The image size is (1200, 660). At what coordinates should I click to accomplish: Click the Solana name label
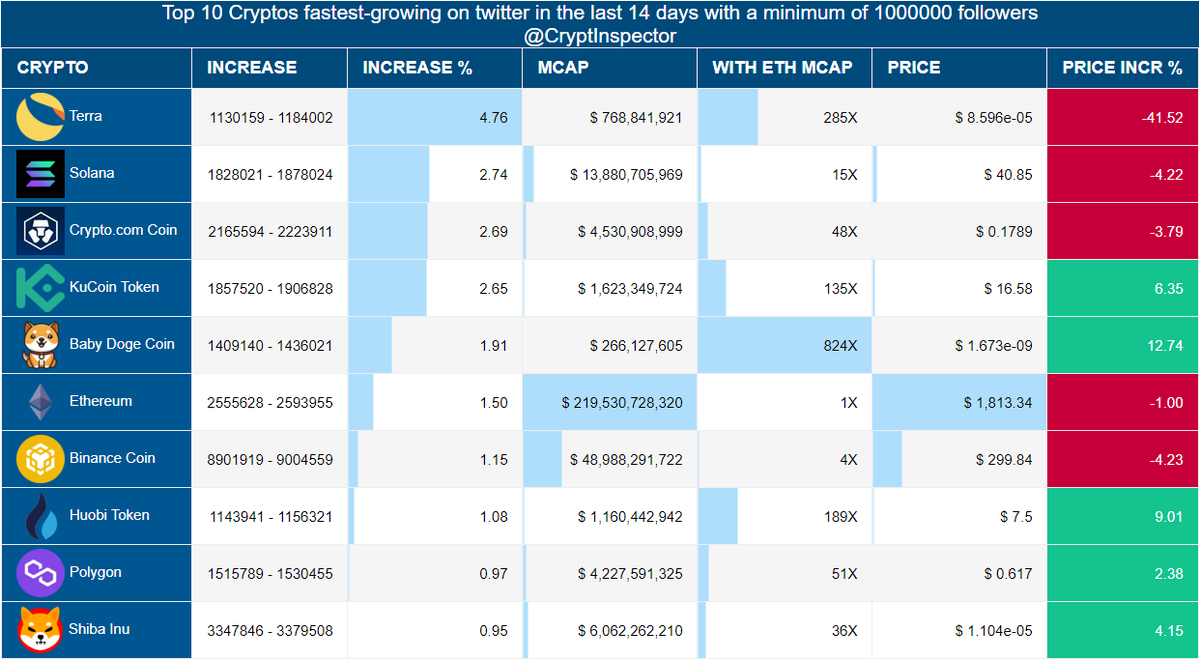pyautogui.click(x=92, y=173)
